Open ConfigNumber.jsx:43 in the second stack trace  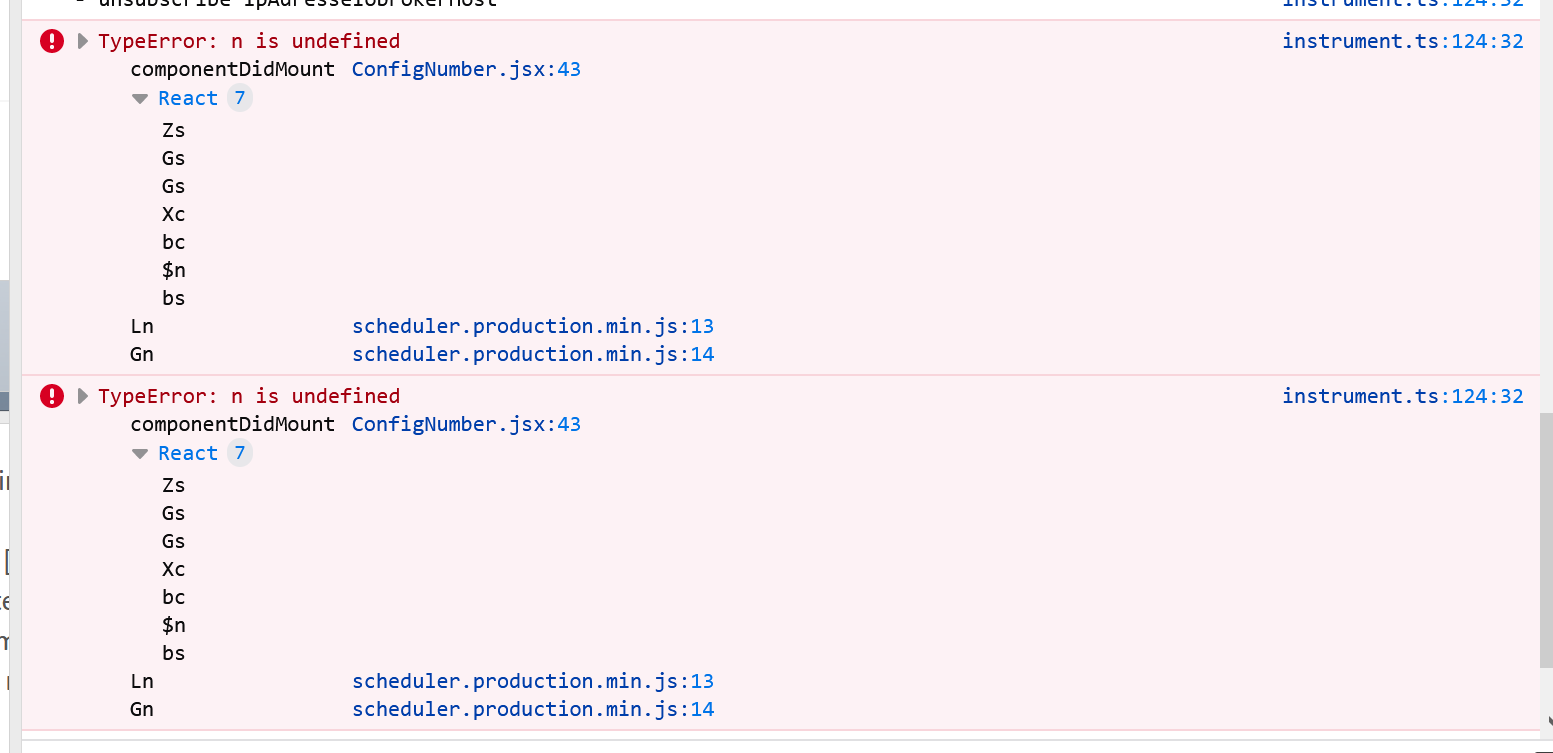(x=466, y=424)
